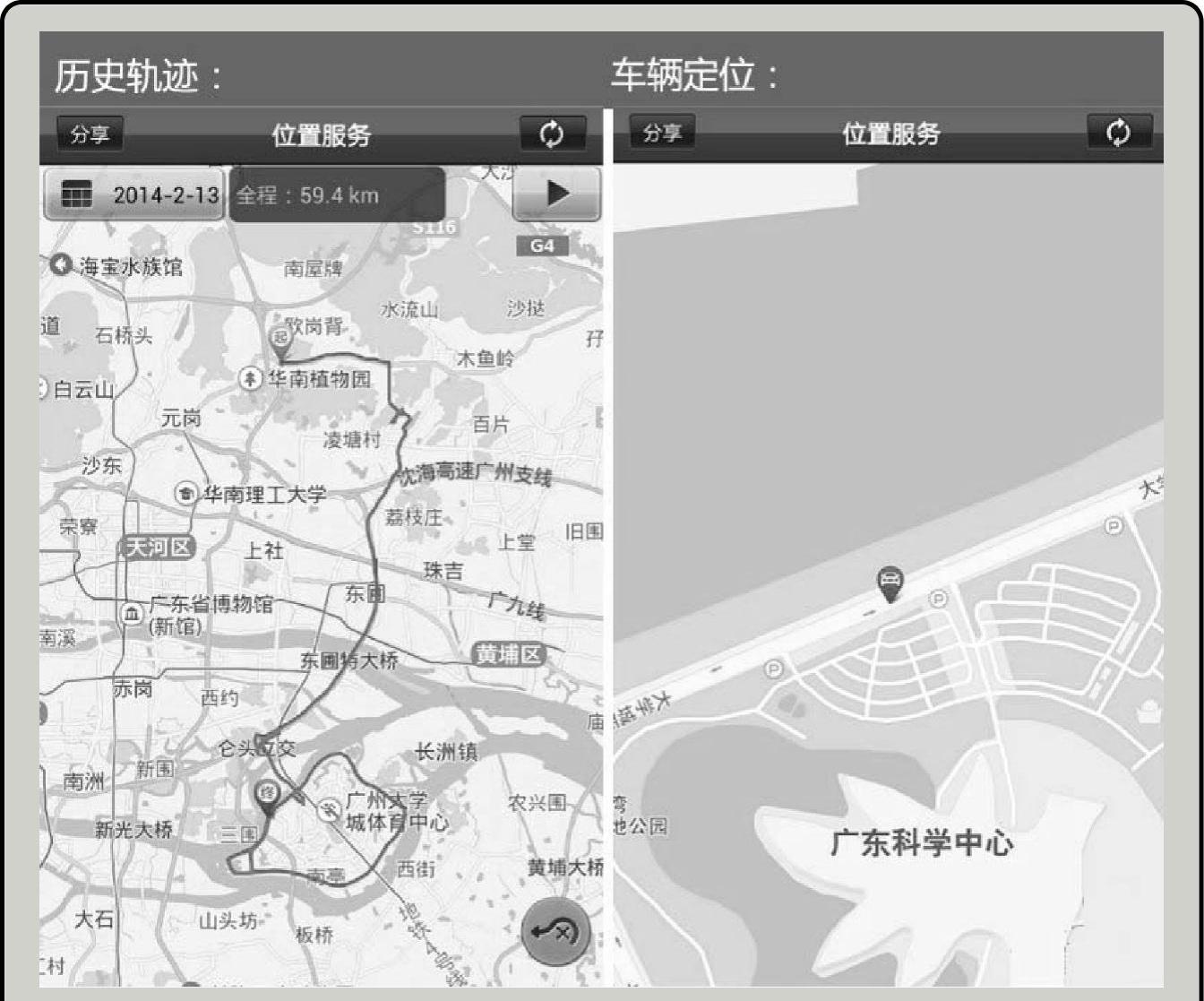Tap the vehicle position car marker
Viewport: 1204px width, 1001px height.
(x=889, y=583)
